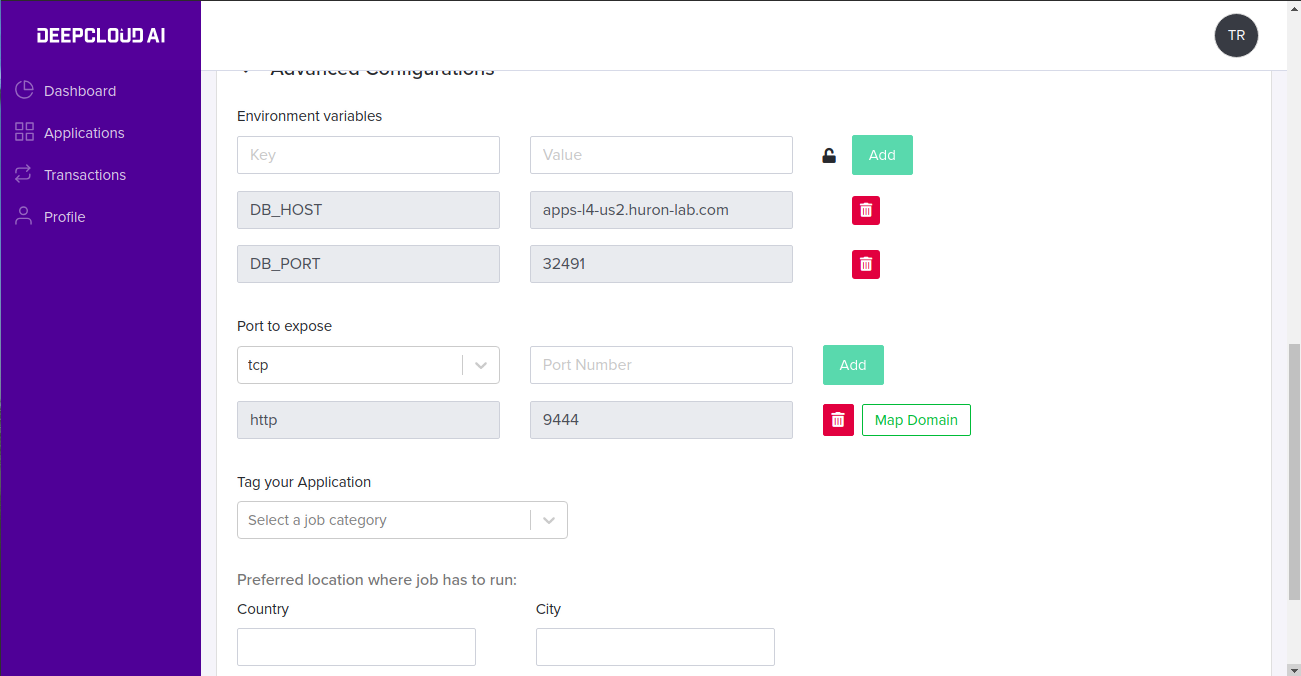Add the port to expose
The height and width of the screenshot is (676, 1301).
point(853,365)
